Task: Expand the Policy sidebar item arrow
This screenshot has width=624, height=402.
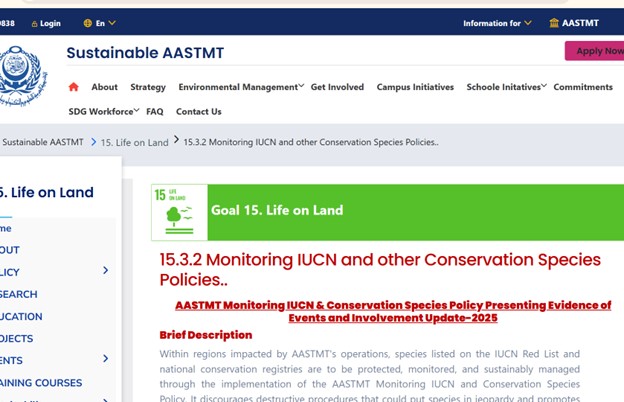Action: (x=105, y=271)
